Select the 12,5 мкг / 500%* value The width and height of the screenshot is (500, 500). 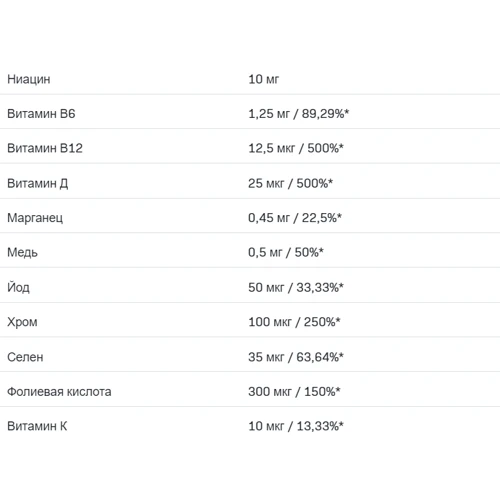[296, 148]
